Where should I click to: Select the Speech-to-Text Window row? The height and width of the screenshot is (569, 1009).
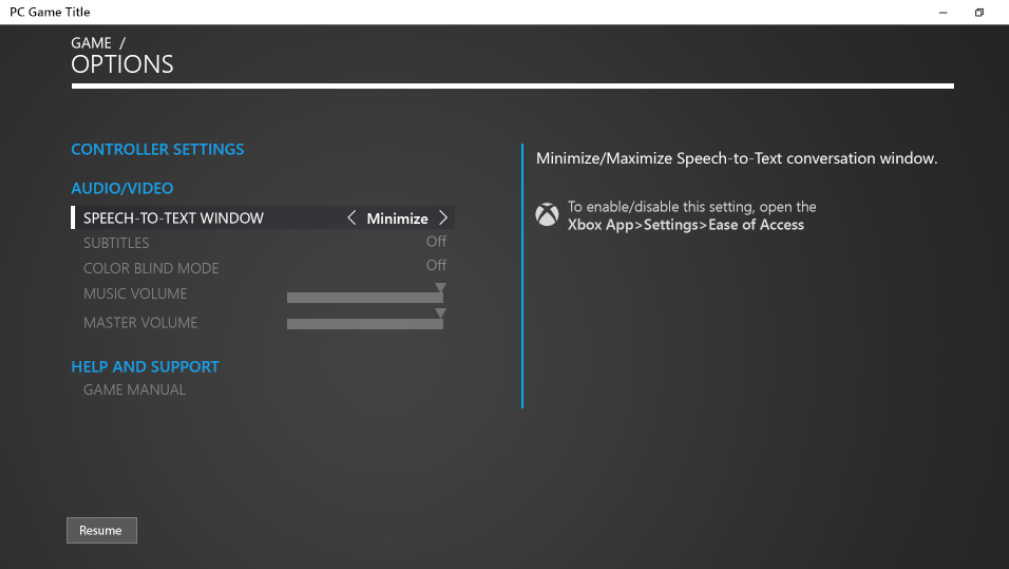263,218
